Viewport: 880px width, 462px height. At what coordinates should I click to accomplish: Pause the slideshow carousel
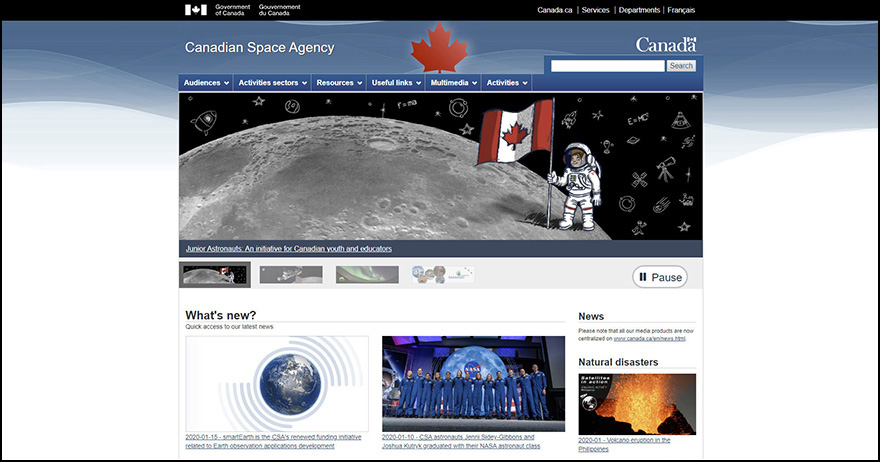(x=660, y=277)
